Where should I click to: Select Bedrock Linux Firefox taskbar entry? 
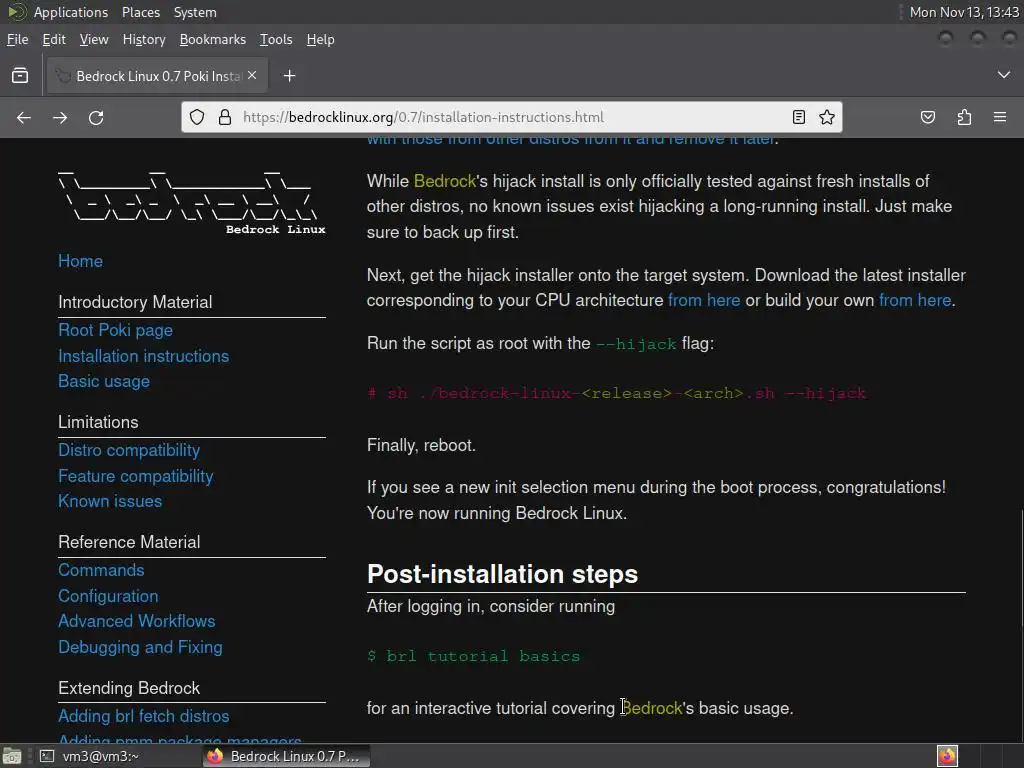pyautogui.click(x=285, y=756)
